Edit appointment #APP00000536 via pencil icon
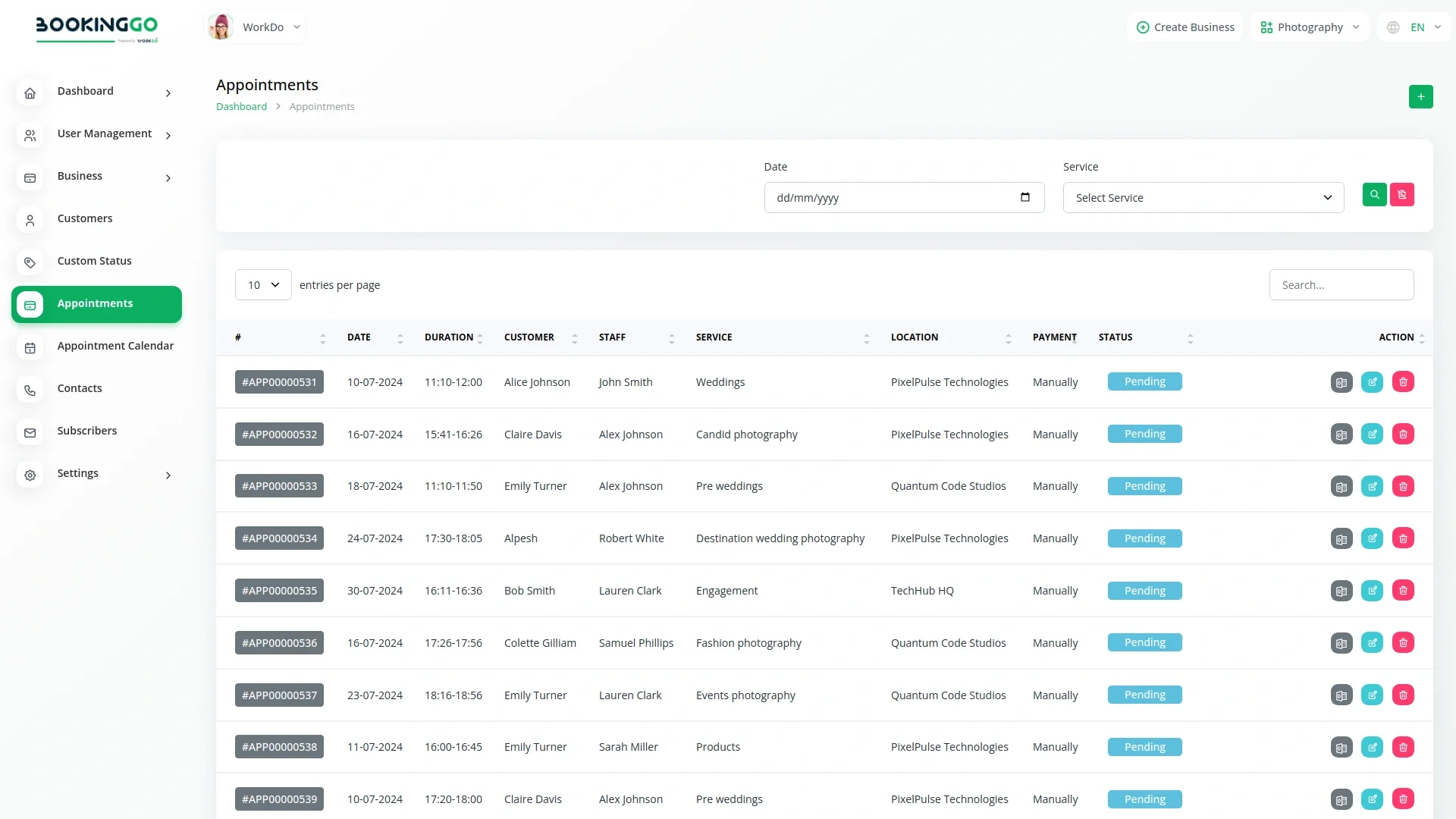1456x819 pixels. (1372, 643)
